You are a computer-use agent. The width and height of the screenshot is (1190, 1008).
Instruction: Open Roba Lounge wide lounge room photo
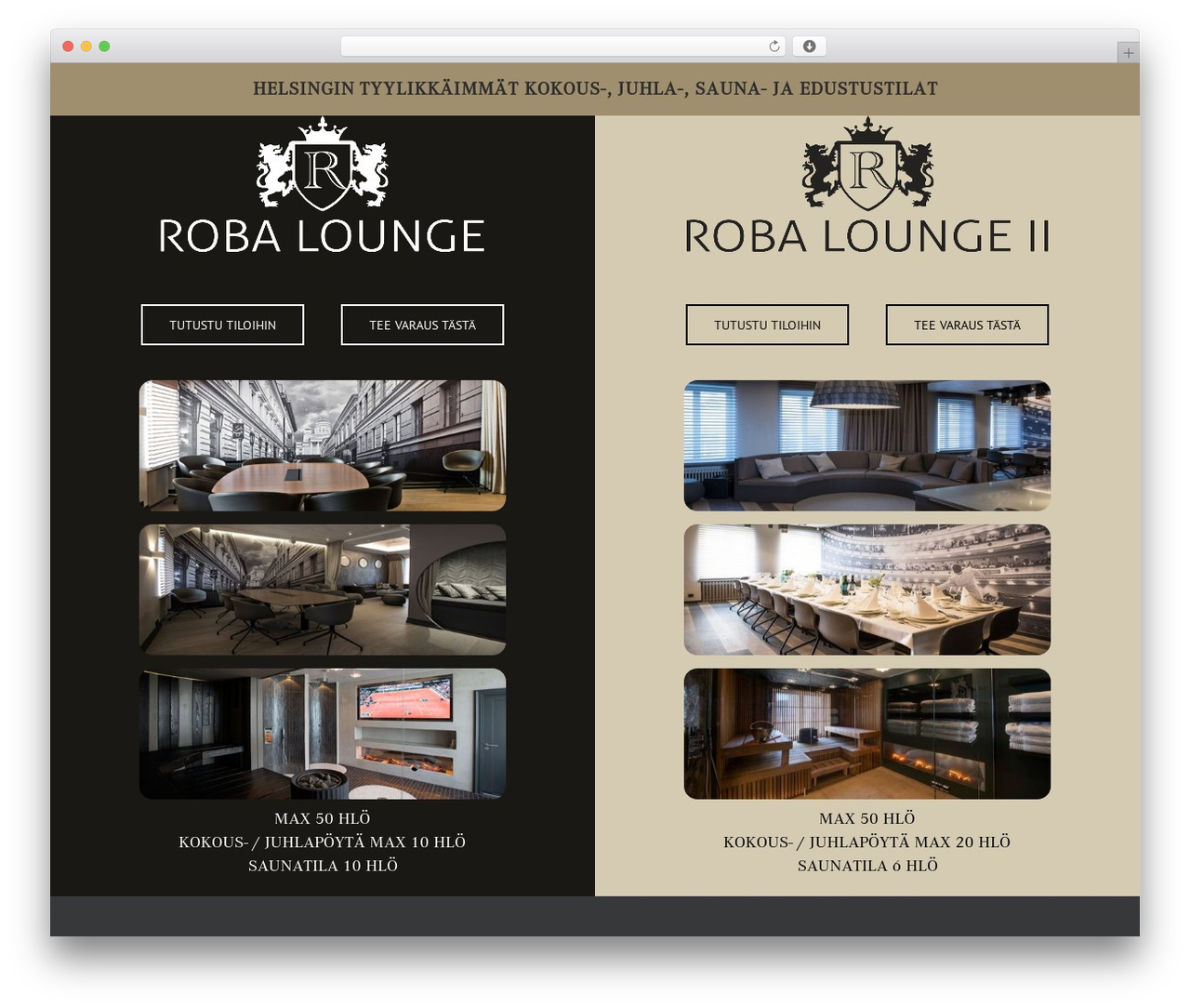(x=323, y=590)
